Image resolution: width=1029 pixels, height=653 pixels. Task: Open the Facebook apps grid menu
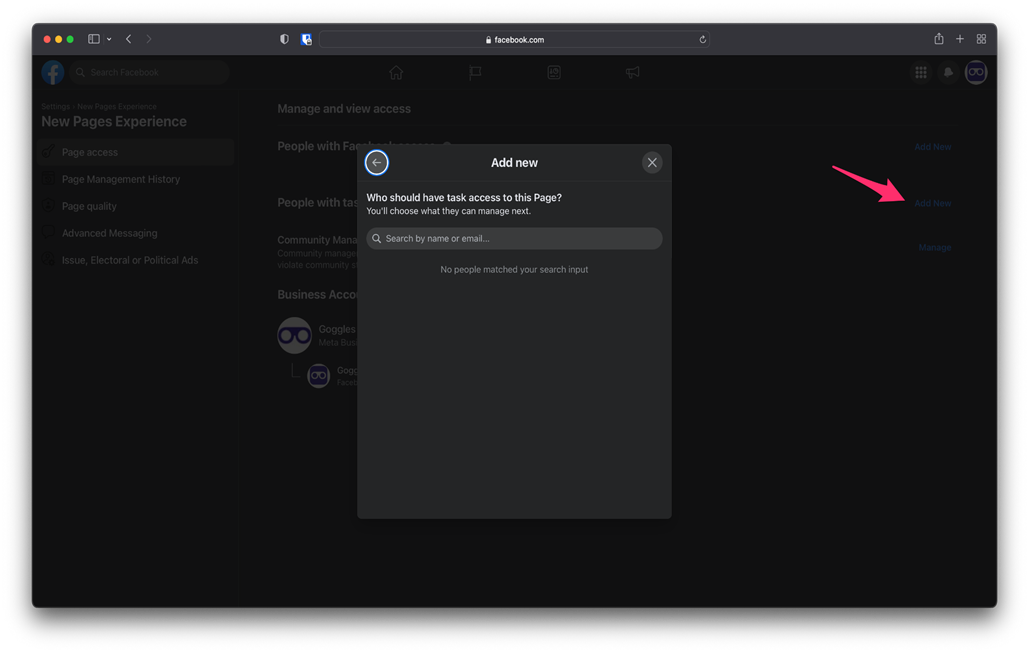pyautogui.click(x=921, y=73)
